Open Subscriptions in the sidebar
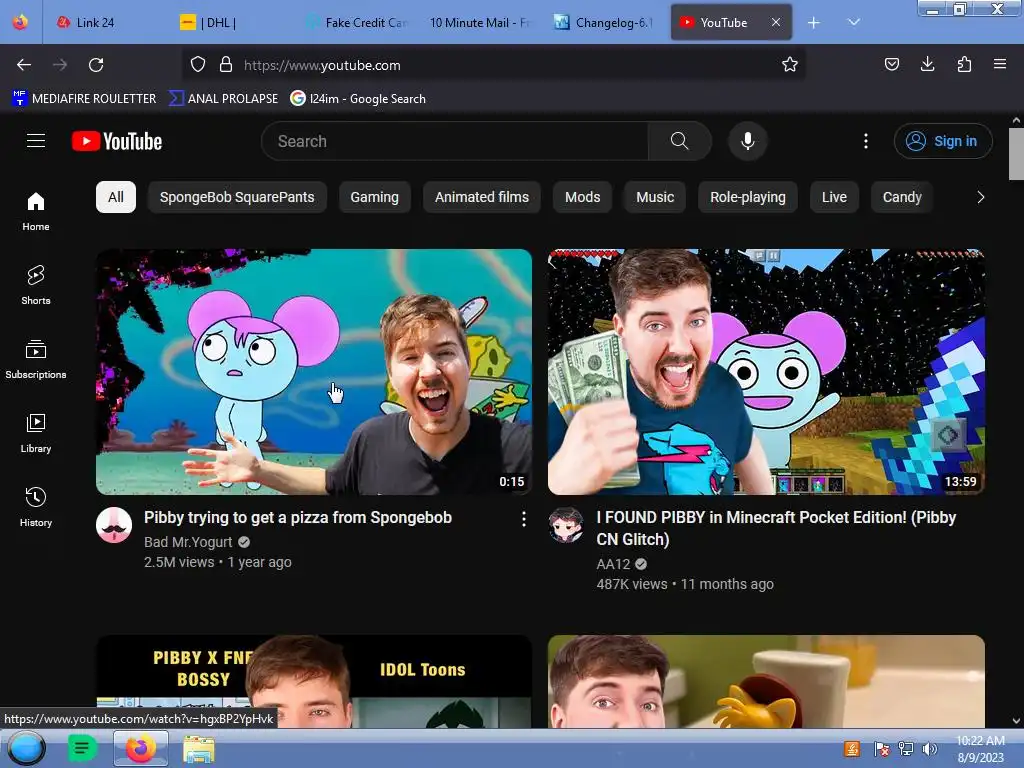Screen dimensions: 1024x768 click(x=36, y=359)
